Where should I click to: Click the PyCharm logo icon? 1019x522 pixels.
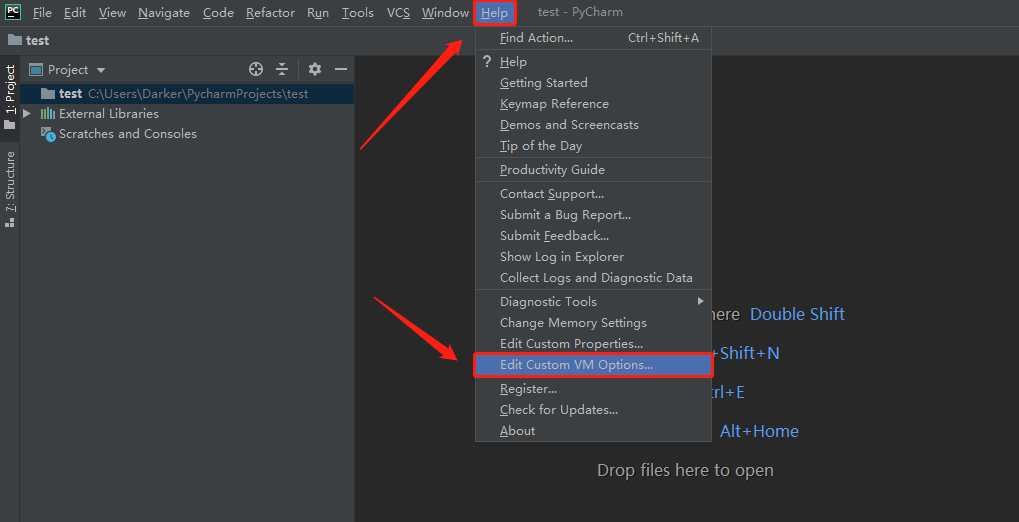coord(13,12)
